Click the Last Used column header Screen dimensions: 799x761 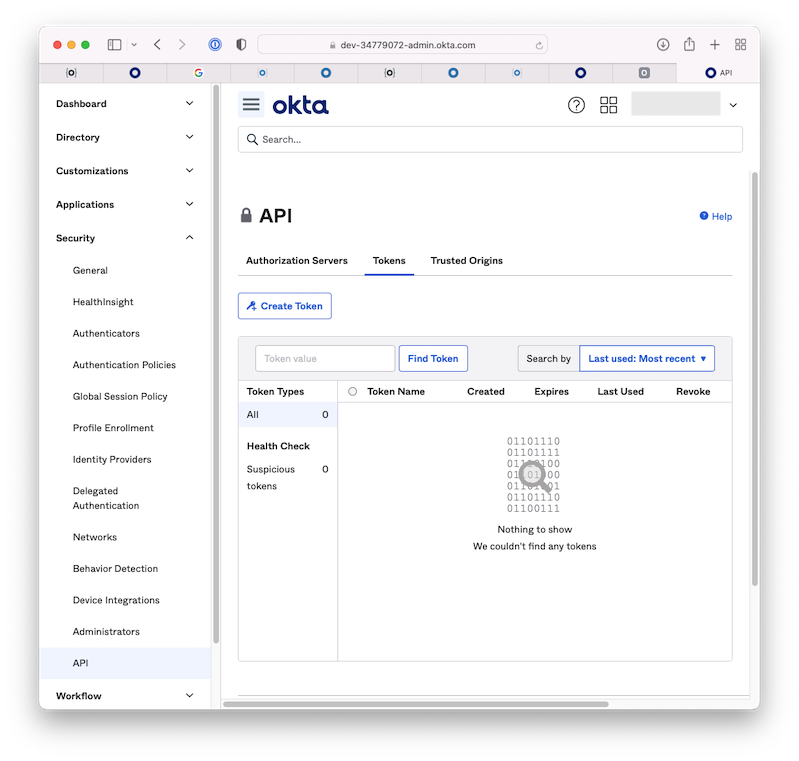620,391
